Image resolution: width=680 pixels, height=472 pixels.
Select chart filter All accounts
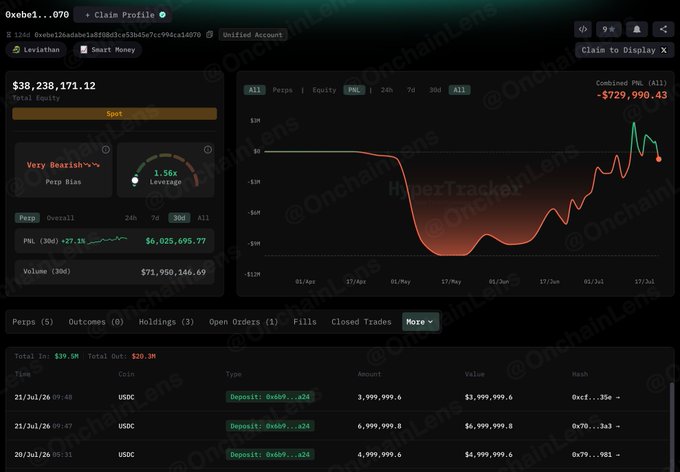[255, 90]
